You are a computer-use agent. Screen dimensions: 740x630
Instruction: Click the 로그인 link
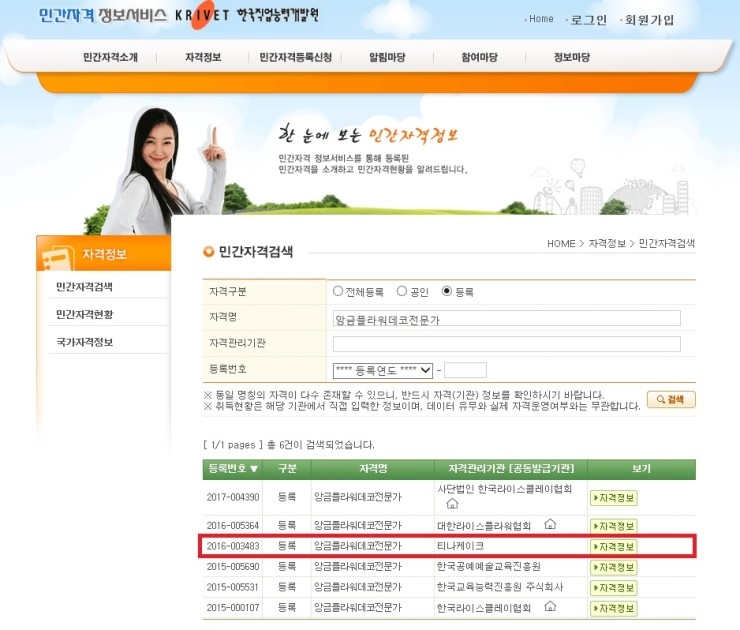pyautogui.click(x=589, y=20)
